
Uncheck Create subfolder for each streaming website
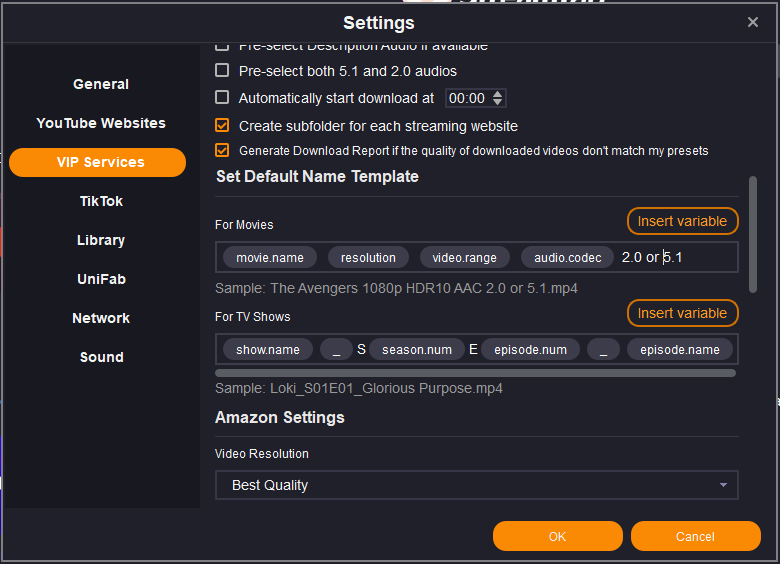coord(222,126)
